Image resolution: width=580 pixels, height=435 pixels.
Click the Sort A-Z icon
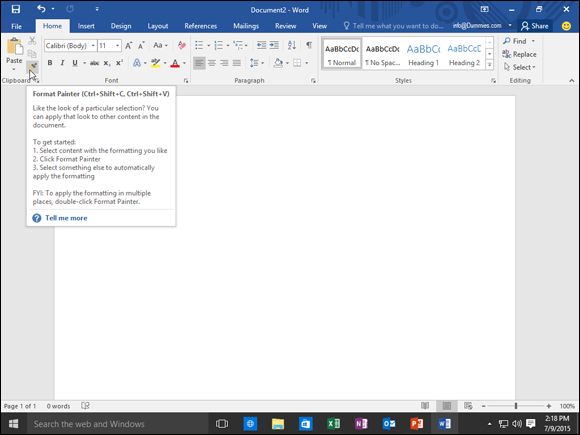292,45
